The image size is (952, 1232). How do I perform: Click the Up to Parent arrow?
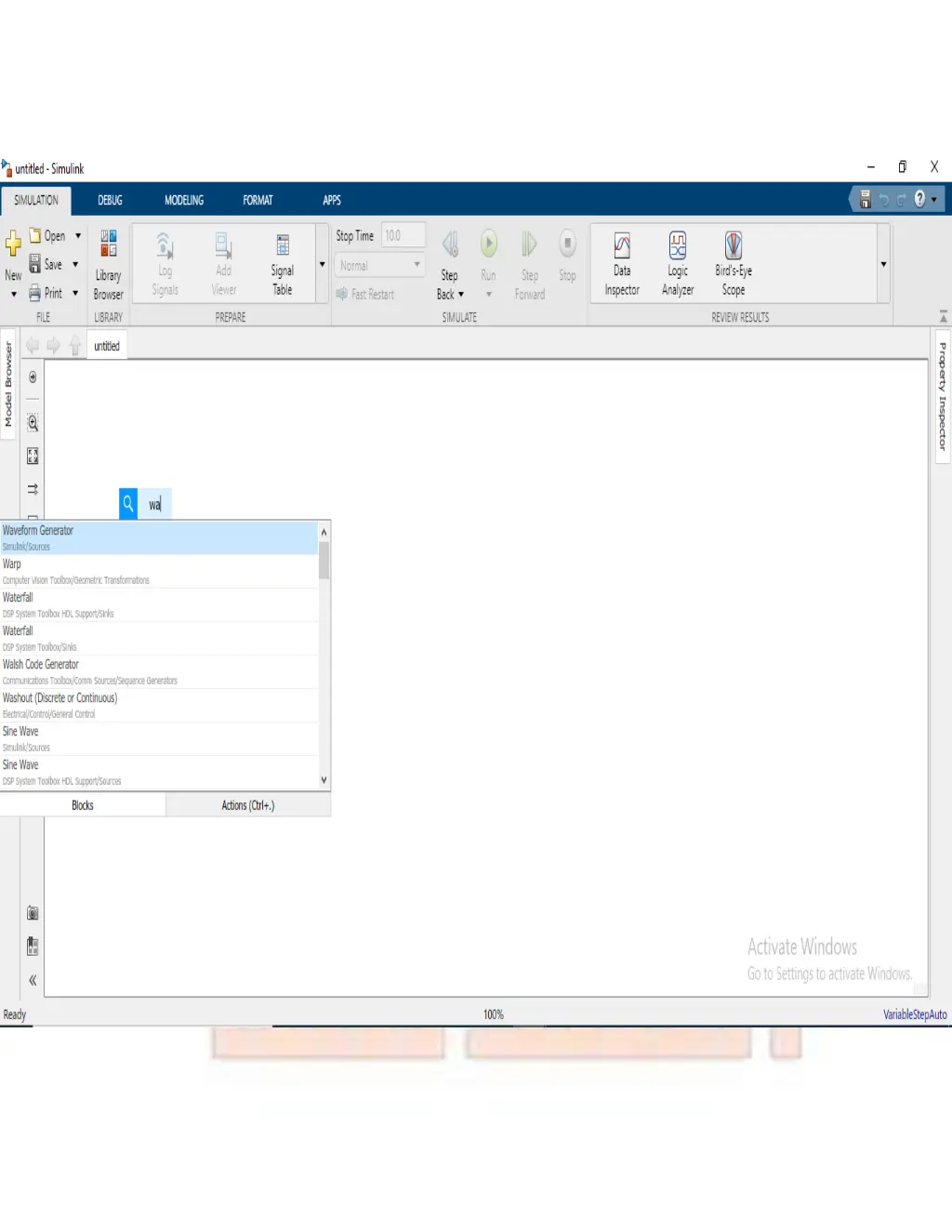(75, 346)
